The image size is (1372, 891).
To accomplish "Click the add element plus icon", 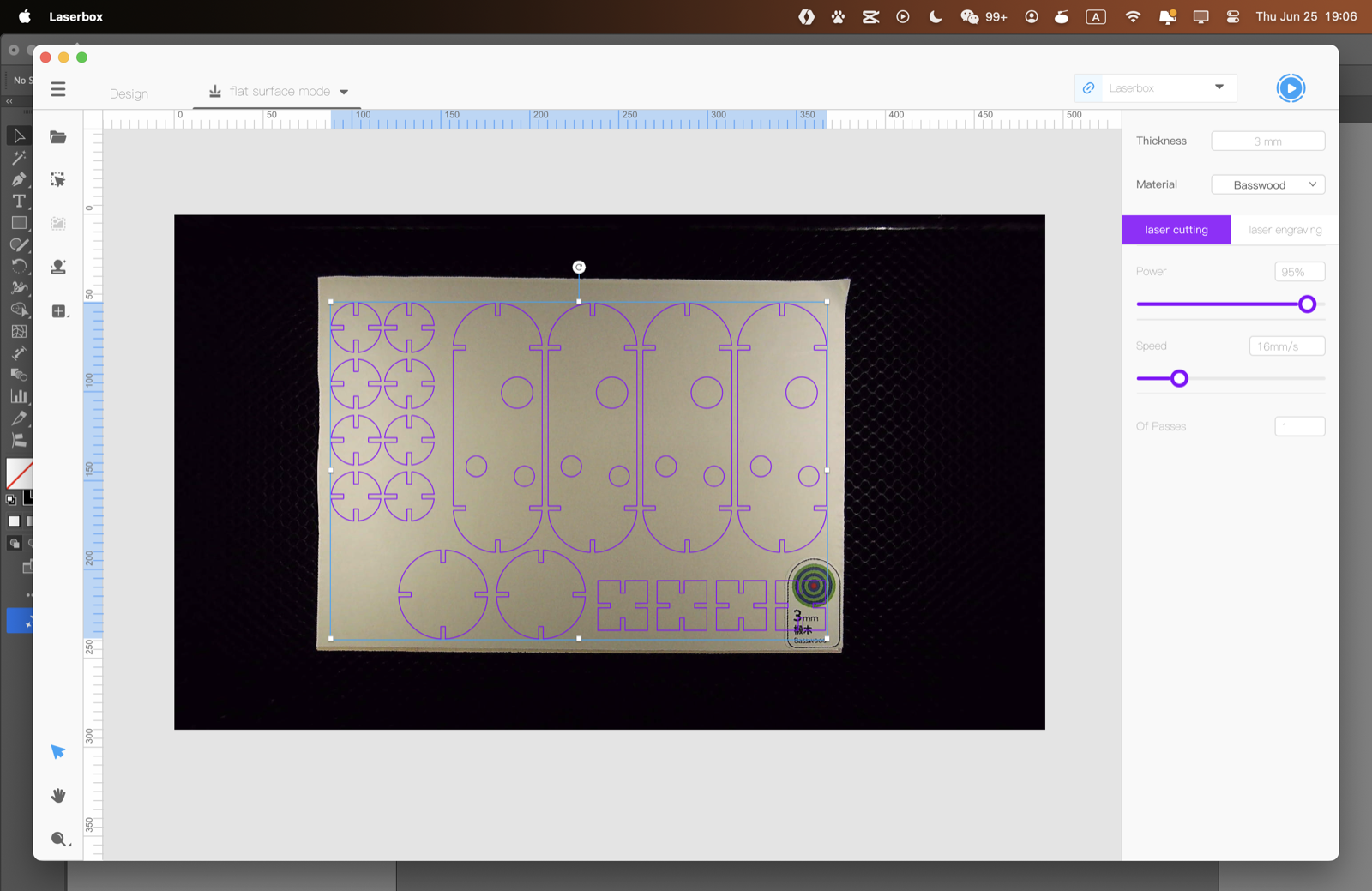I will coord(59,311).
